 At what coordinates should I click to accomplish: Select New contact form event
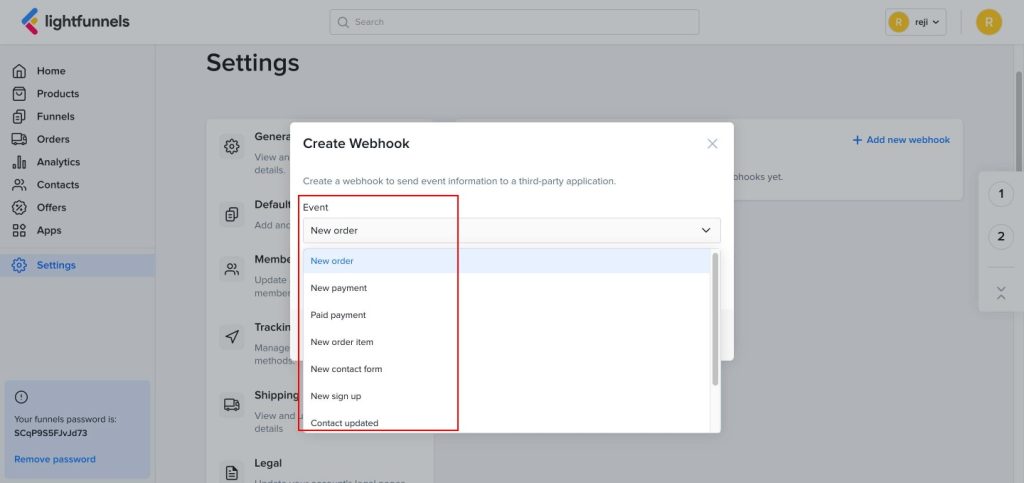click(506, 369)
